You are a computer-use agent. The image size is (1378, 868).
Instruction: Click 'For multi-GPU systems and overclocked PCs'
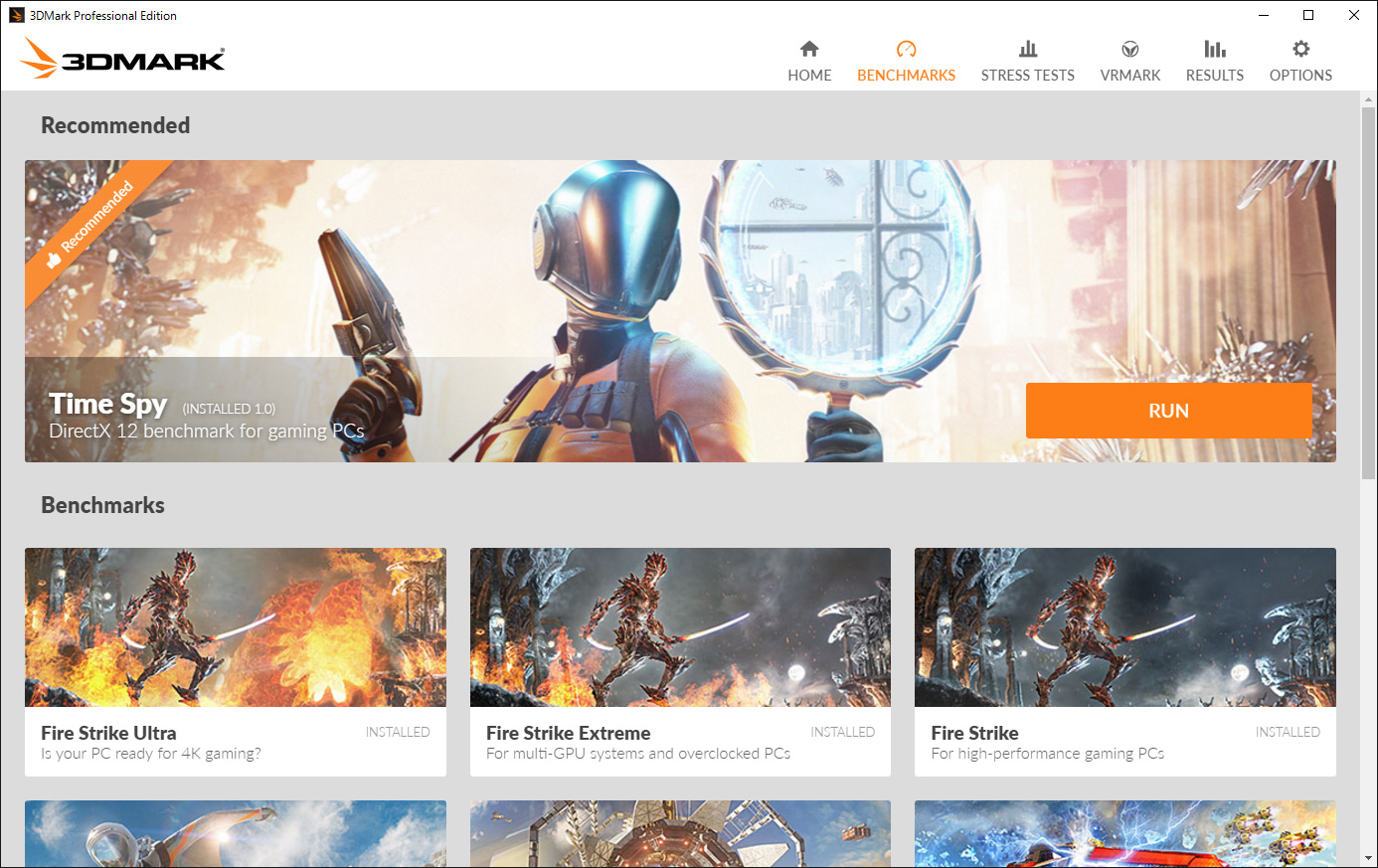(638, 754)
